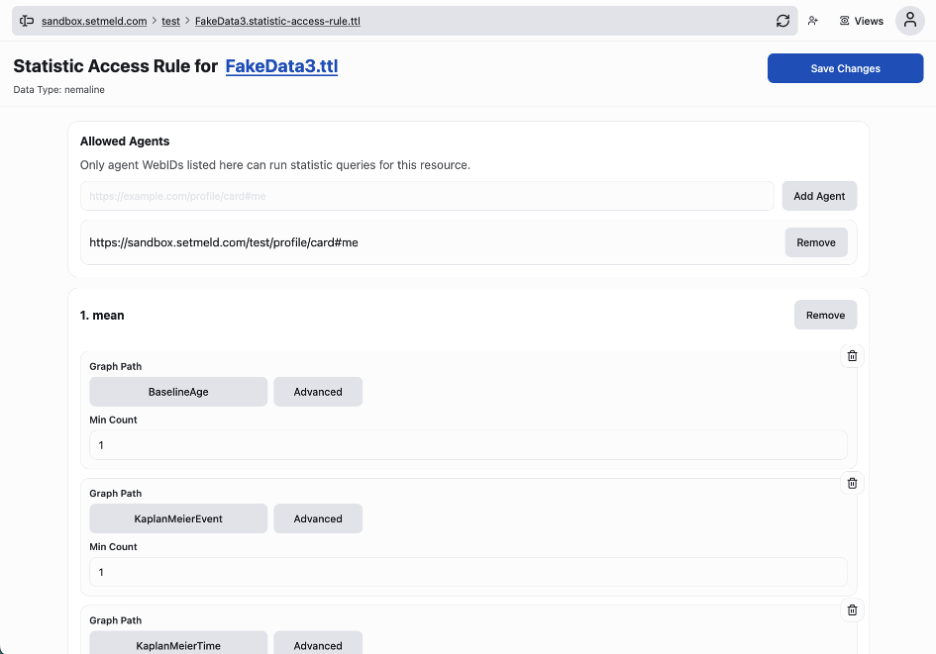Navigate to the test breadcrumb folder
This screenshot has width=936, height=654.
171,21
